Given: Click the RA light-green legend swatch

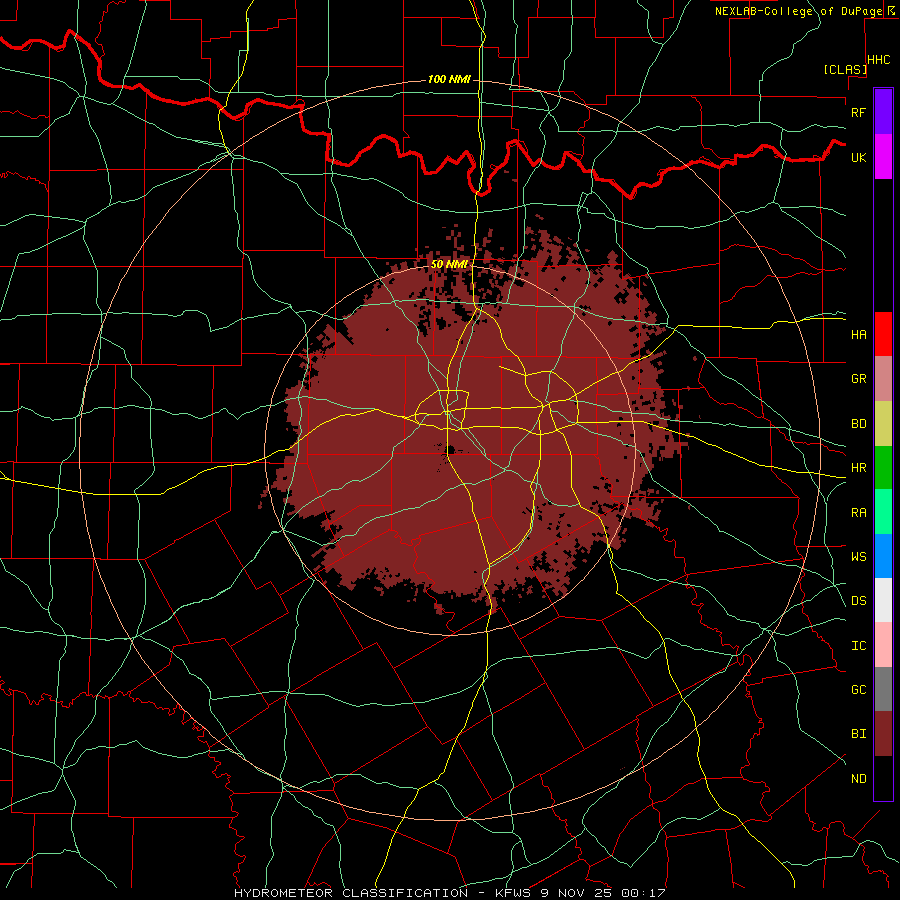Looking at the screenshot, I should pos(883,512).
